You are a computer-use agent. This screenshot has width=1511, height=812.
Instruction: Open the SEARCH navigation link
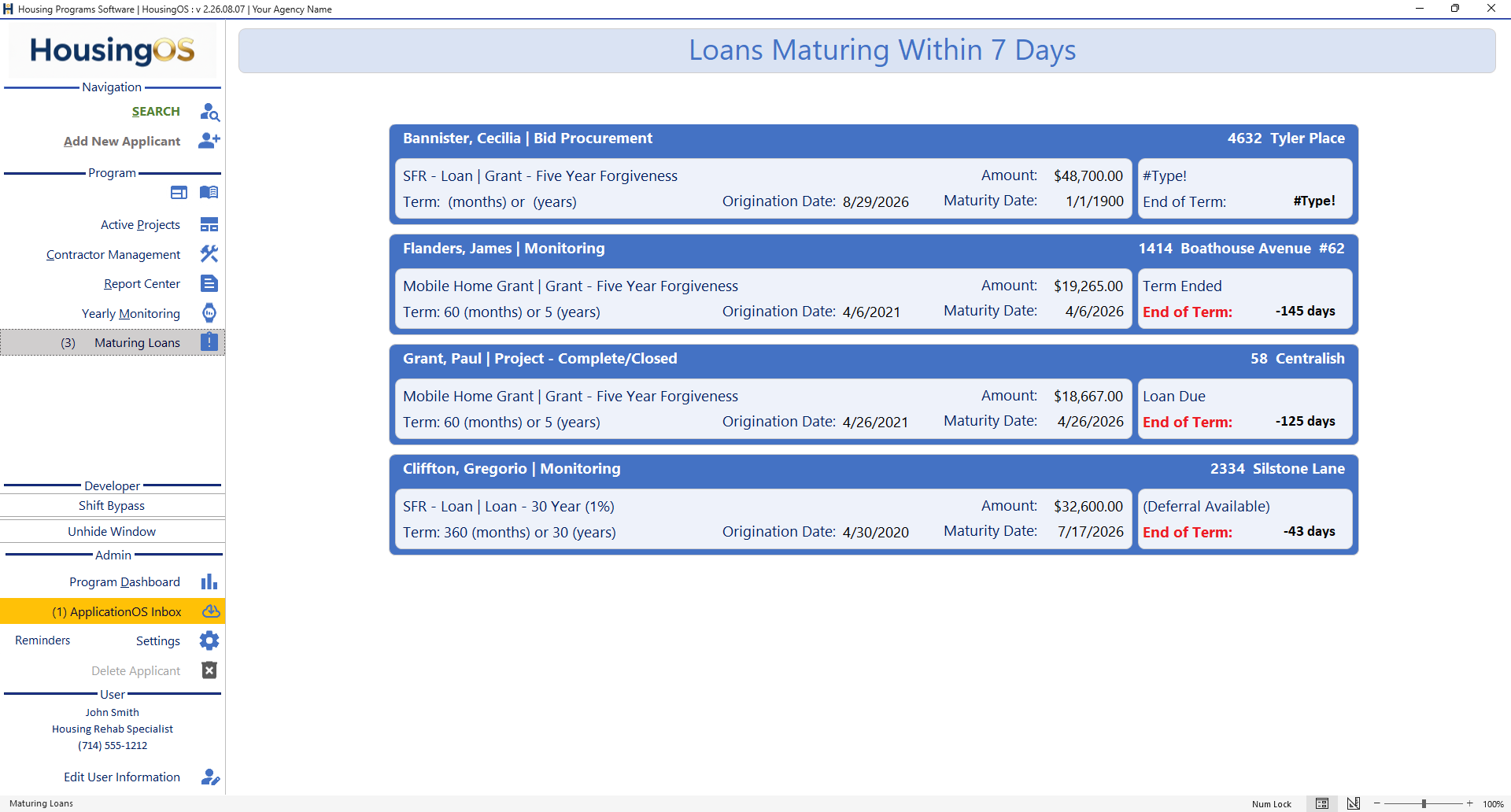tap(156, 112)
